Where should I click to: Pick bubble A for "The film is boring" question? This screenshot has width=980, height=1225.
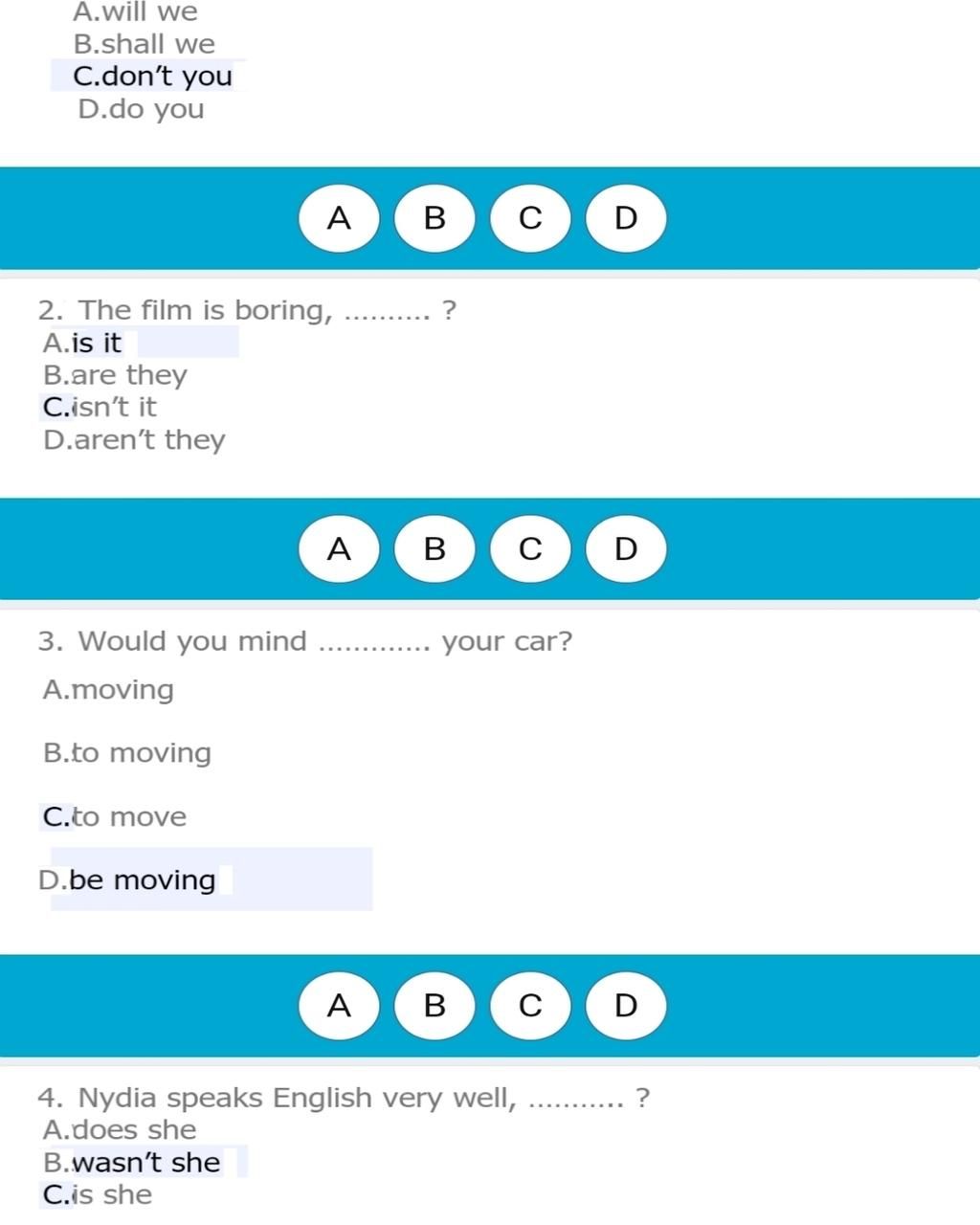pos(339,549)
